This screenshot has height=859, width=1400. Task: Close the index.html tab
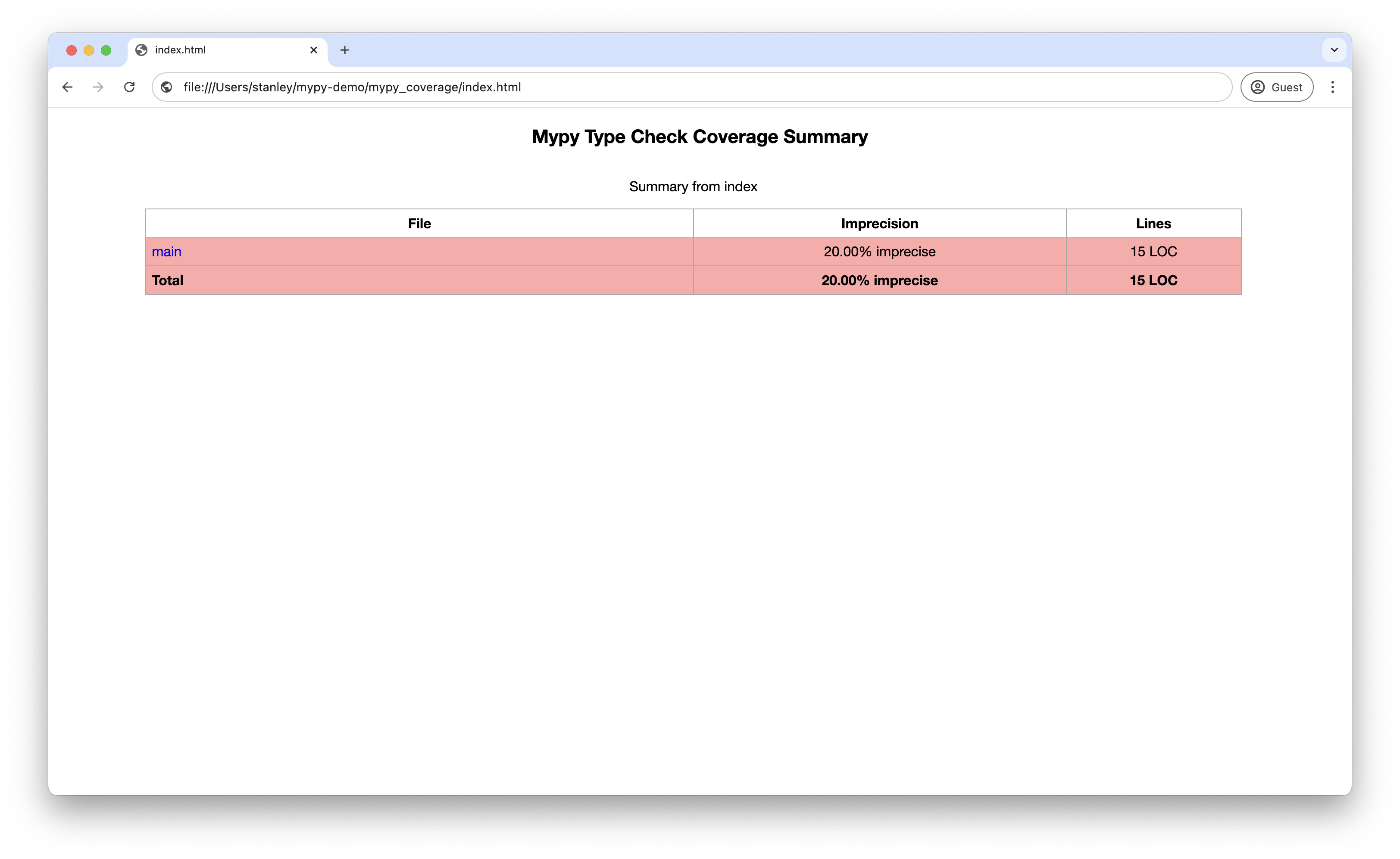click(314, 50)
